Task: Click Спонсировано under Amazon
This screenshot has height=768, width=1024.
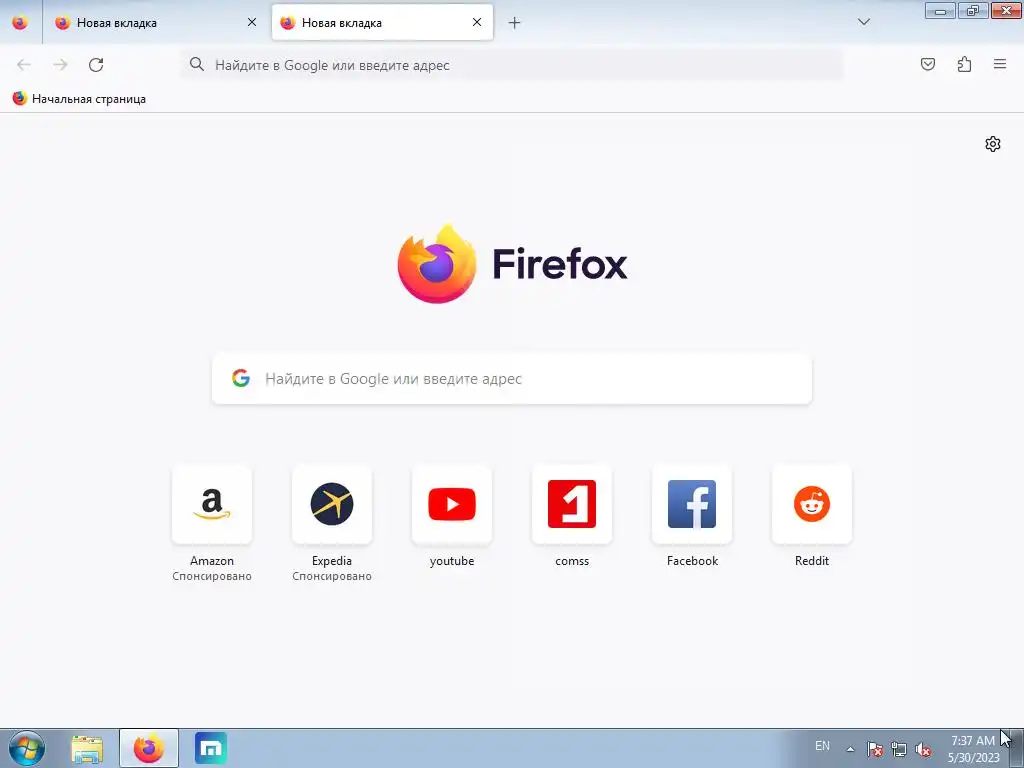Action: point(212,576)
